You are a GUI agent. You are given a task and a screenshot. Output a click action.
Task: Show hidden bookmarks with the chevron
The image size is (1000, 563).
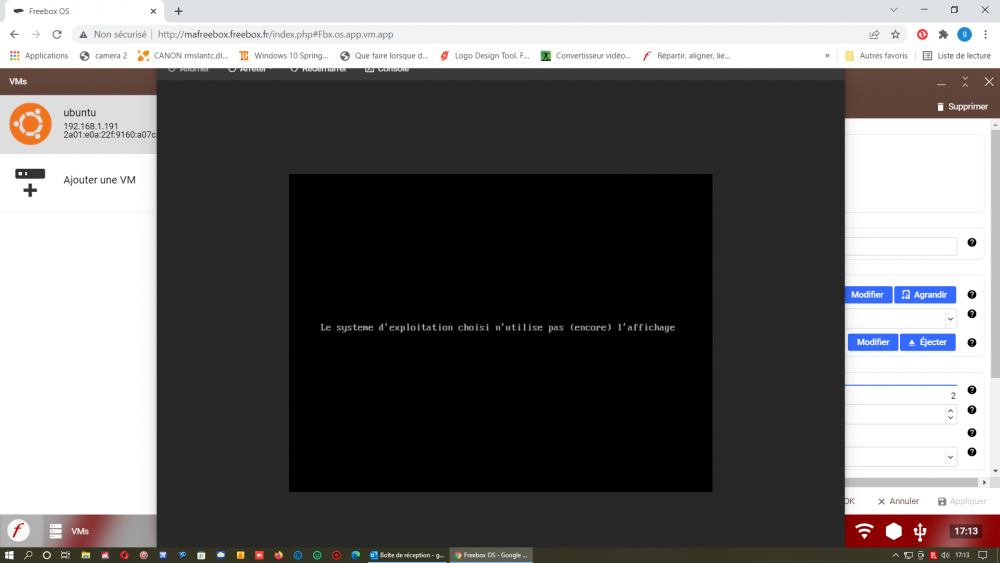[x=827, y=56]
